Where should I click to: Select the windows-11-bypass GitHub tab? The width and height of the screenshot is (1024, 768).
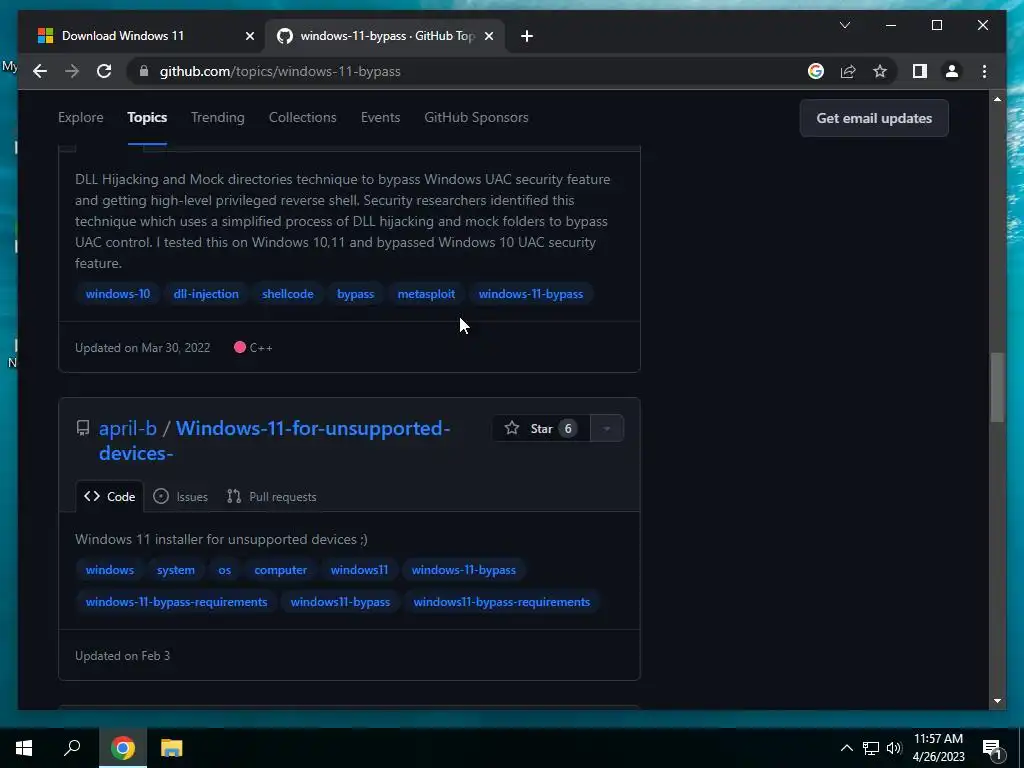tap(384, 36)
